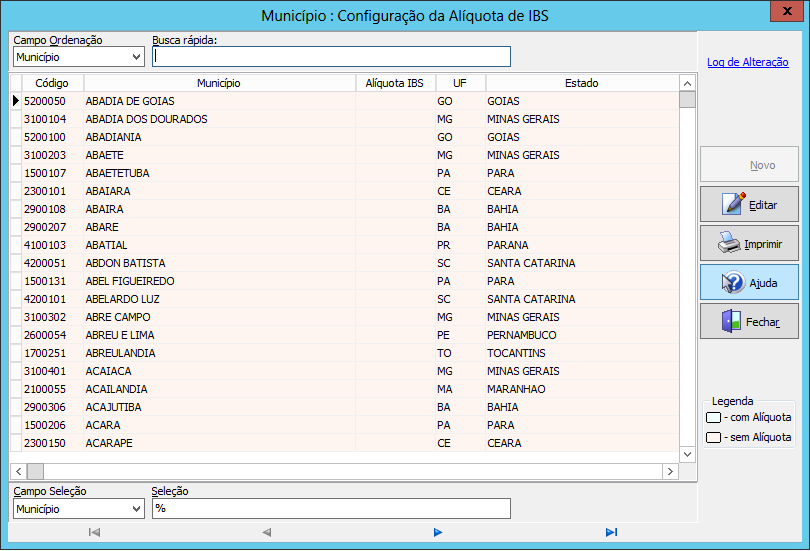Go to next record navigation arrow
The width and height of the screenshot is (810, 551).
click(x=438, y=532)
